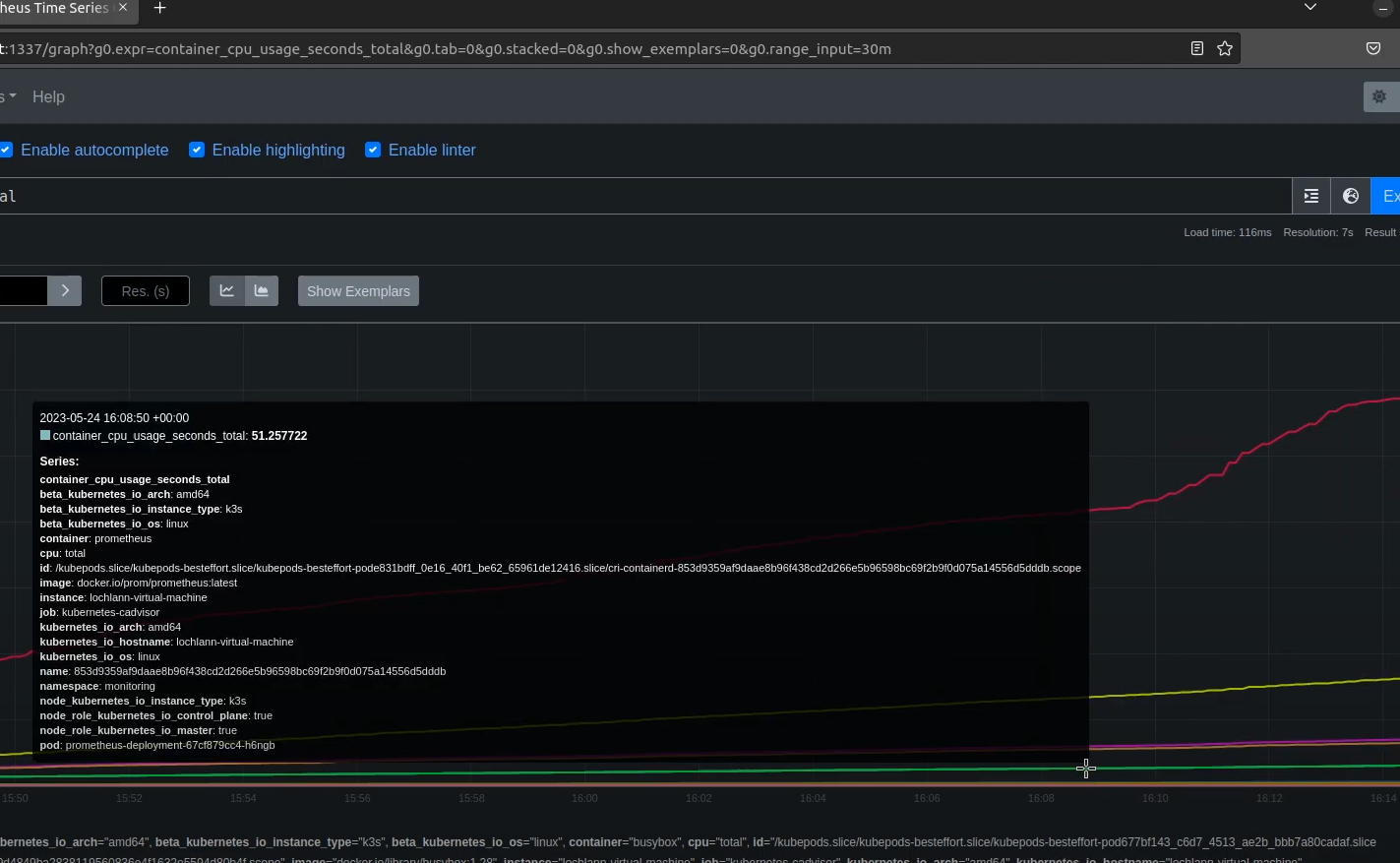1400x863 pixels.
Task: Open the metrics explorer globe icon
Action: 1351,196
